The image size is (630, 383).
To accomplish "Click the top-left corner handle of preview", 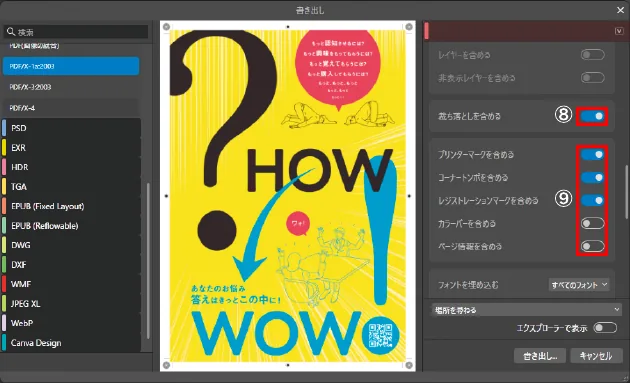I will [166, 27].
